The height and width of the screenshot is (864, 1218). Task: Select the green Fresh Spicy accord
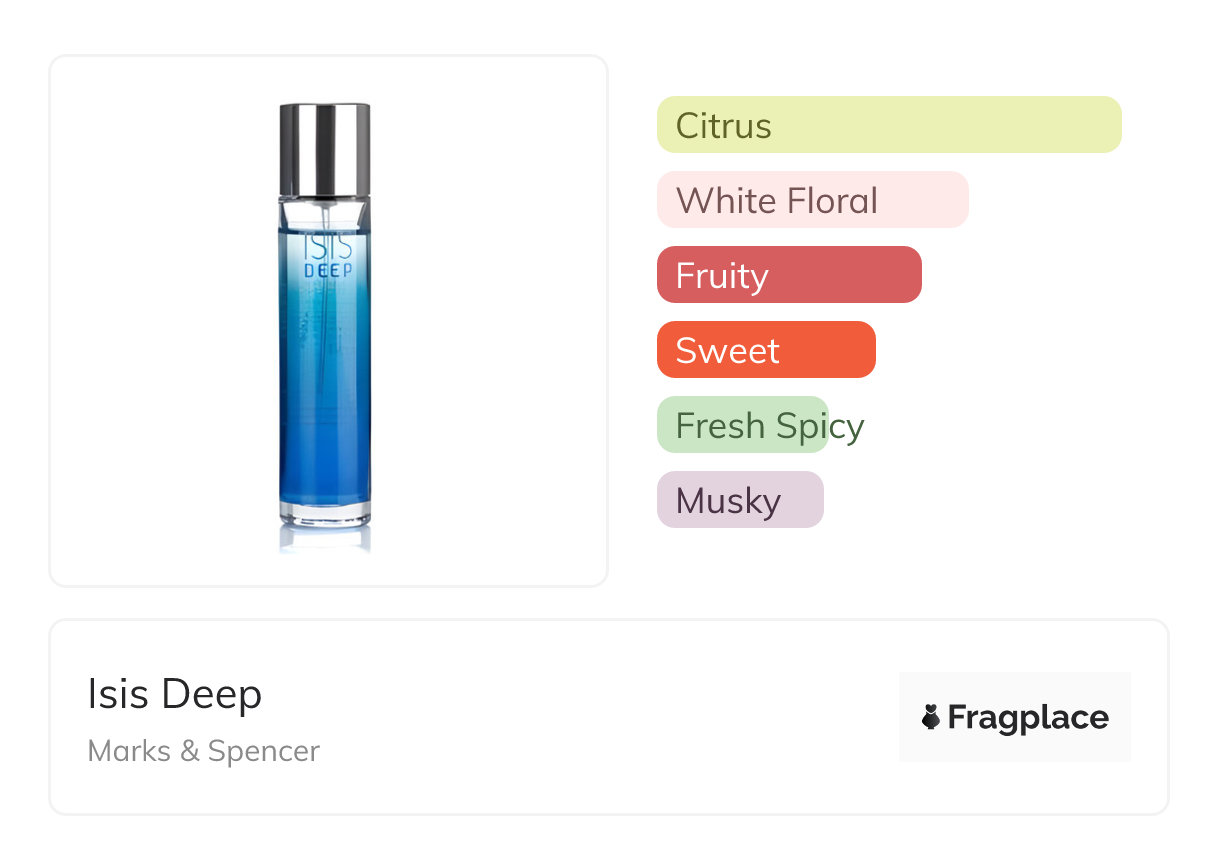click(743, 425)
